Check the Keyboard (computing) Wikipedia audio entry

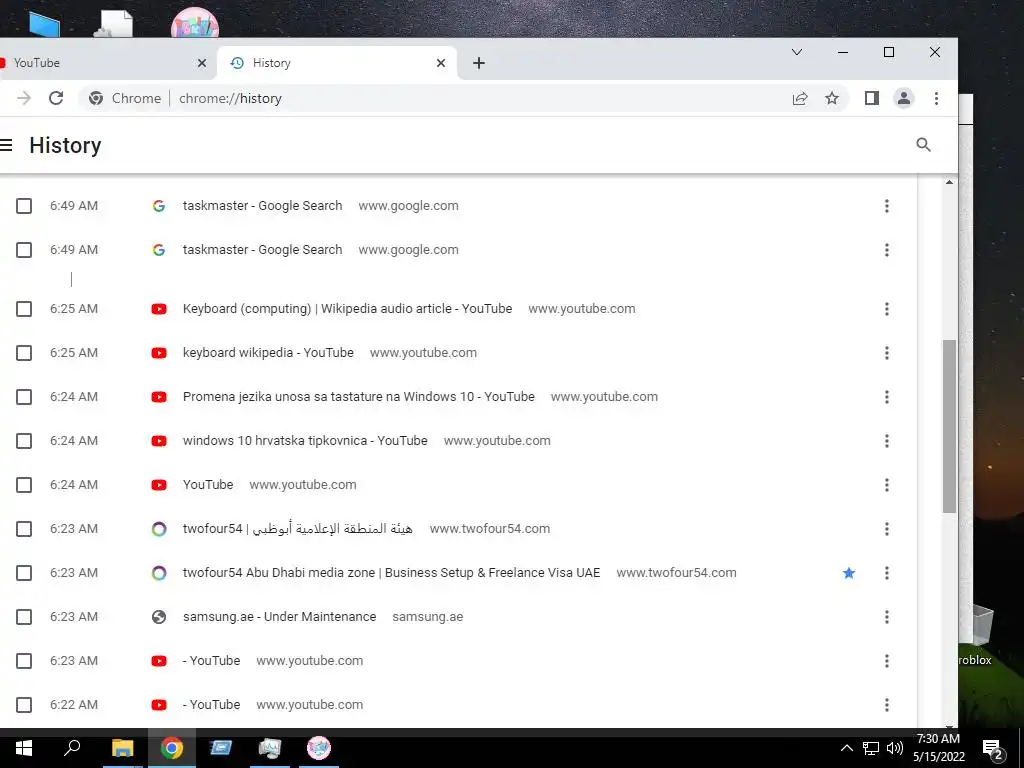(24, 308)
